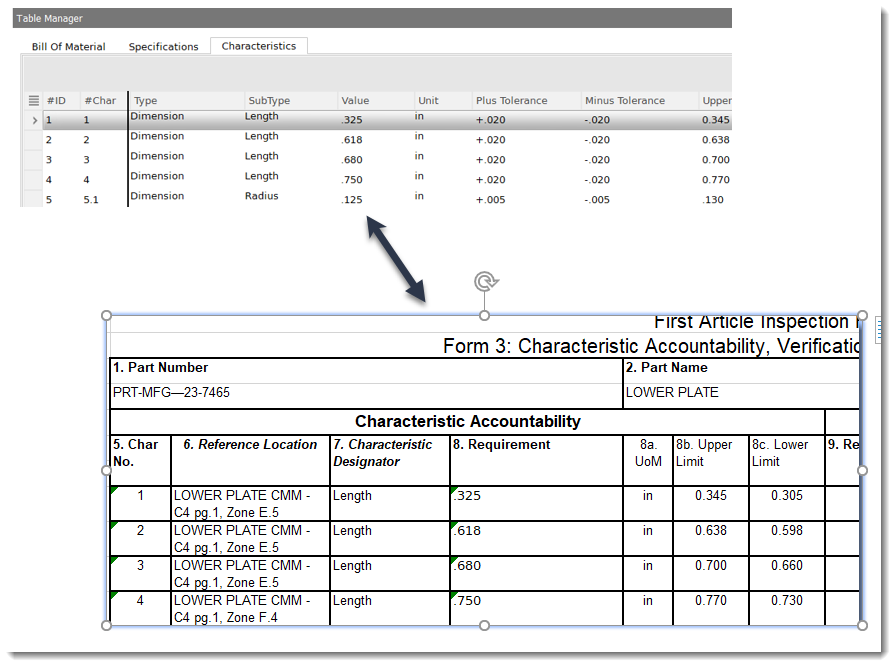Click the row selector arrow beside row 1

34,119
